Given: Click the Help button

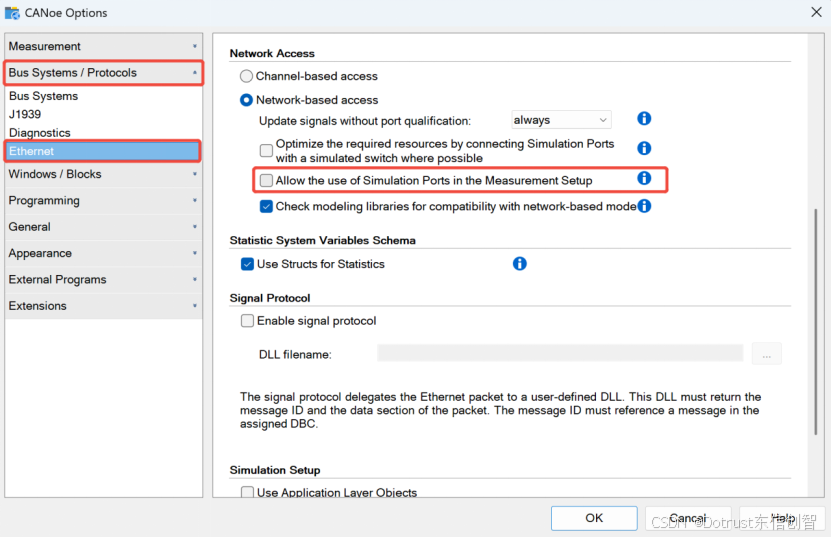Looking at the screenshot, I should (782, 518).
